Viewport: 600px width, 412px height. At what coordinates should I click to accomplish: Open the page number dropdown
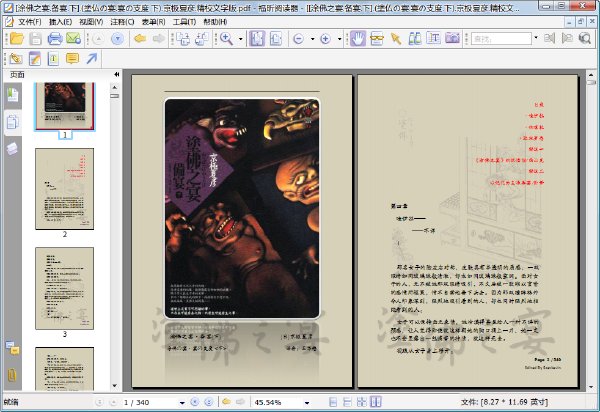[182, 402]
